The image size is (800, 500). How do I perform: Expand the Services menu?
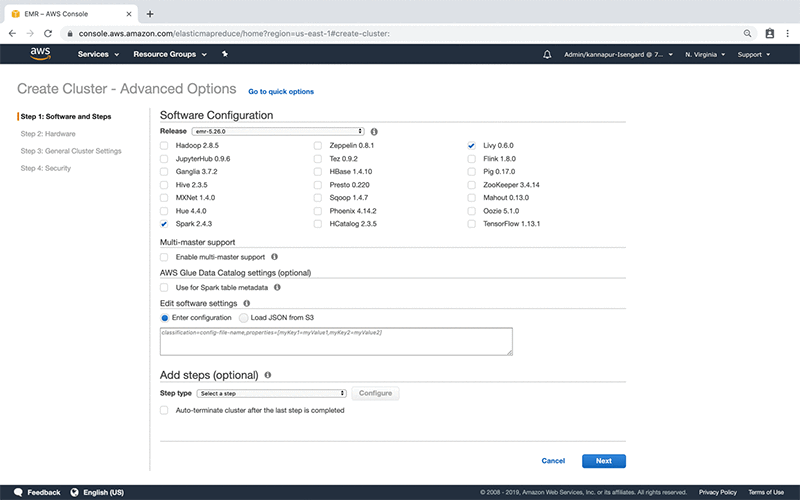98,54
